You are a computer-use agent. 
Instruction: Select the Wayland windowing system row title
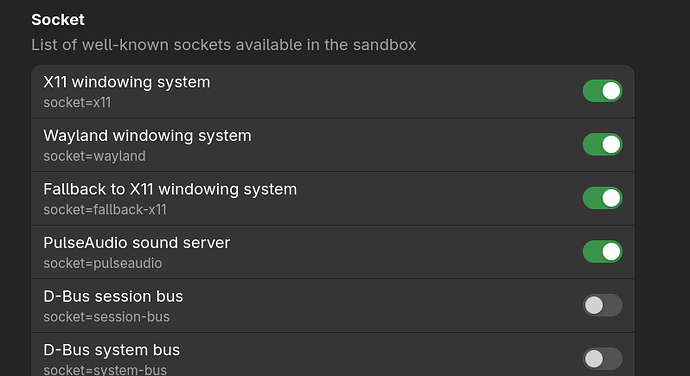(147, 136)
